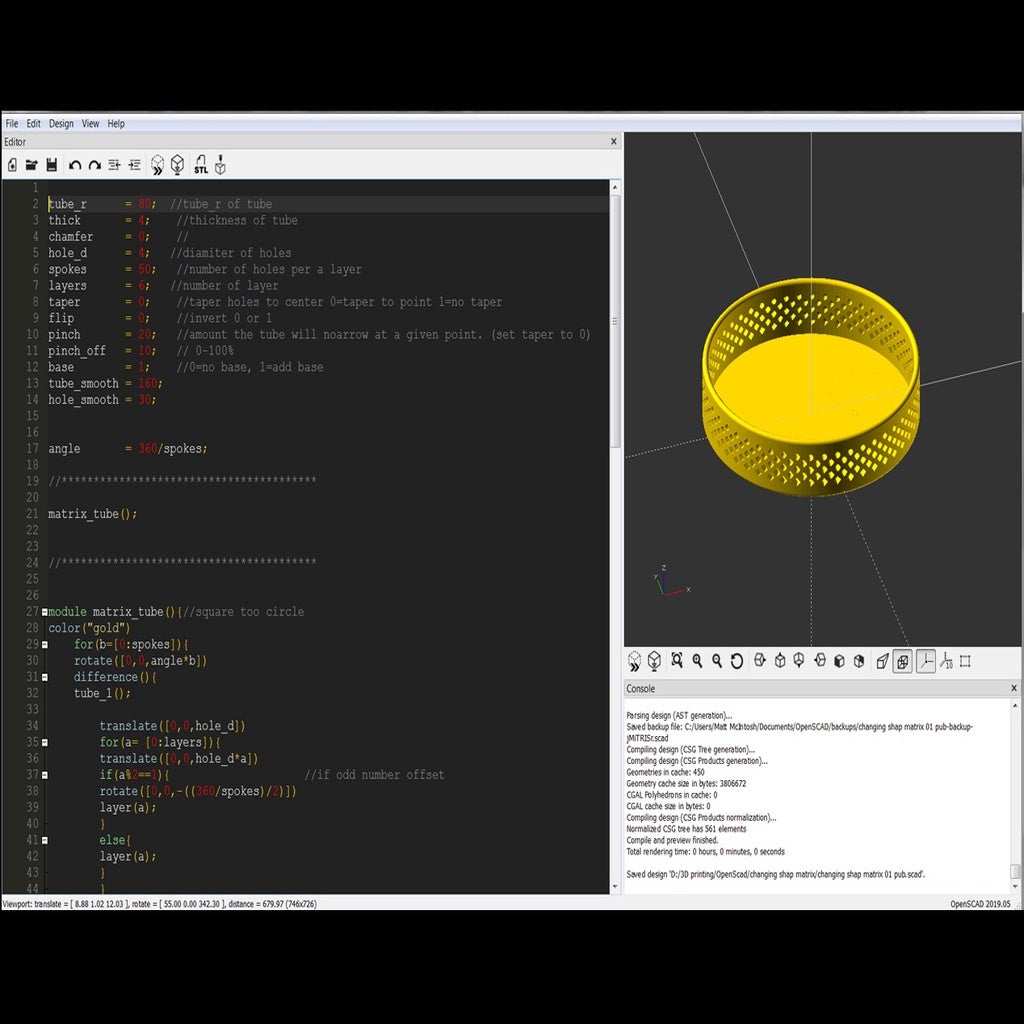The image size is (1024, 1024).
Task: Collapse the difference() block at line 31
Action: (x=44, y=677)
